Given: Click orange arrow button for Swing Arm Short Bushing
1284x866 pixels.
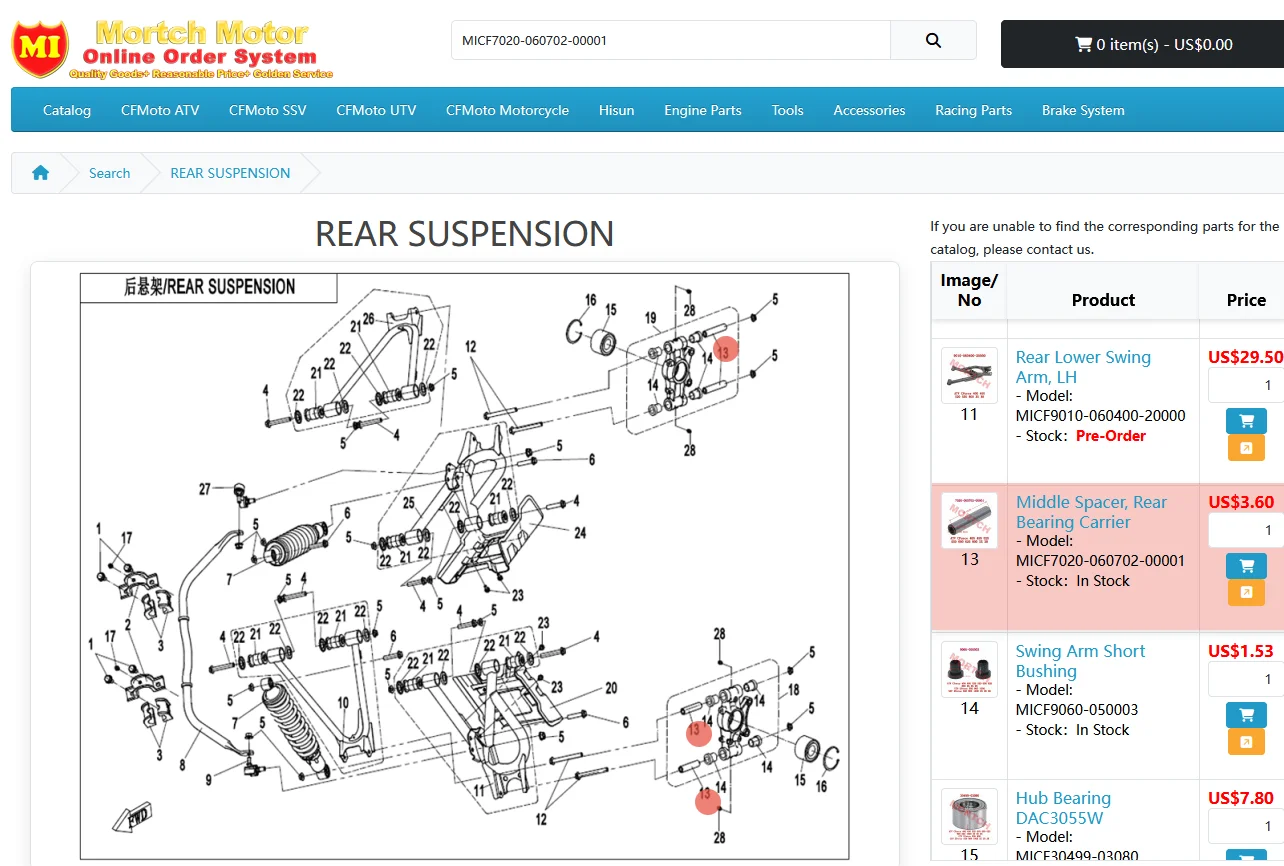Looking at the screenshot, I should coord(1246,742).
